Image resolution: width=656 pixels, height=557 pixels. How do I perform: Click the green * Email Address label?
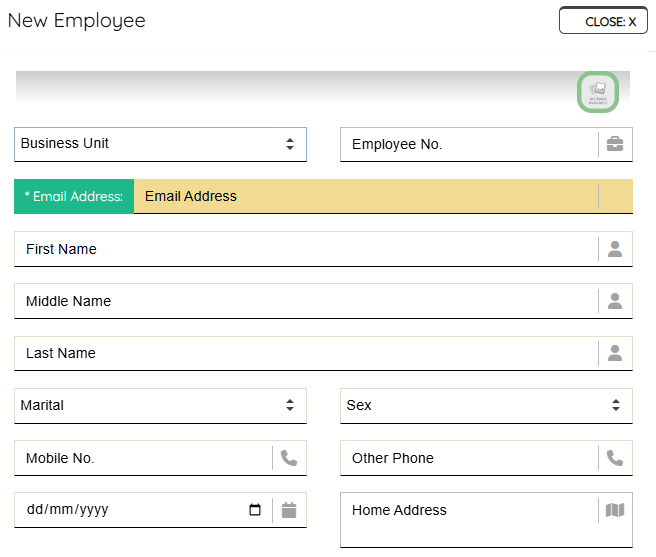(x=74, y=196)
